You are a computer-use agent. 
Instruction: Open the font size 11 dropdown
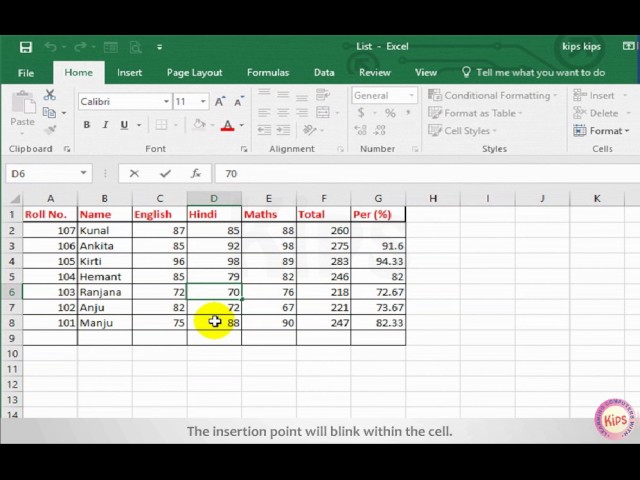click(x=203, y=101)
